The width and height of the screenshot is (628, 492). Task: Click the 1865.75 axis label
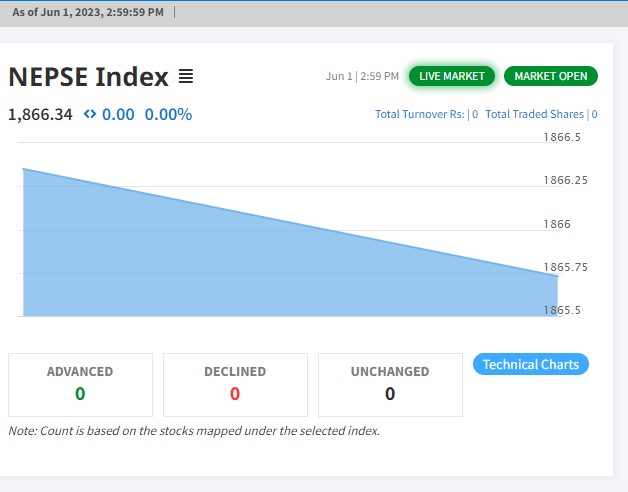pyautogui.click(x=565, y=267)
